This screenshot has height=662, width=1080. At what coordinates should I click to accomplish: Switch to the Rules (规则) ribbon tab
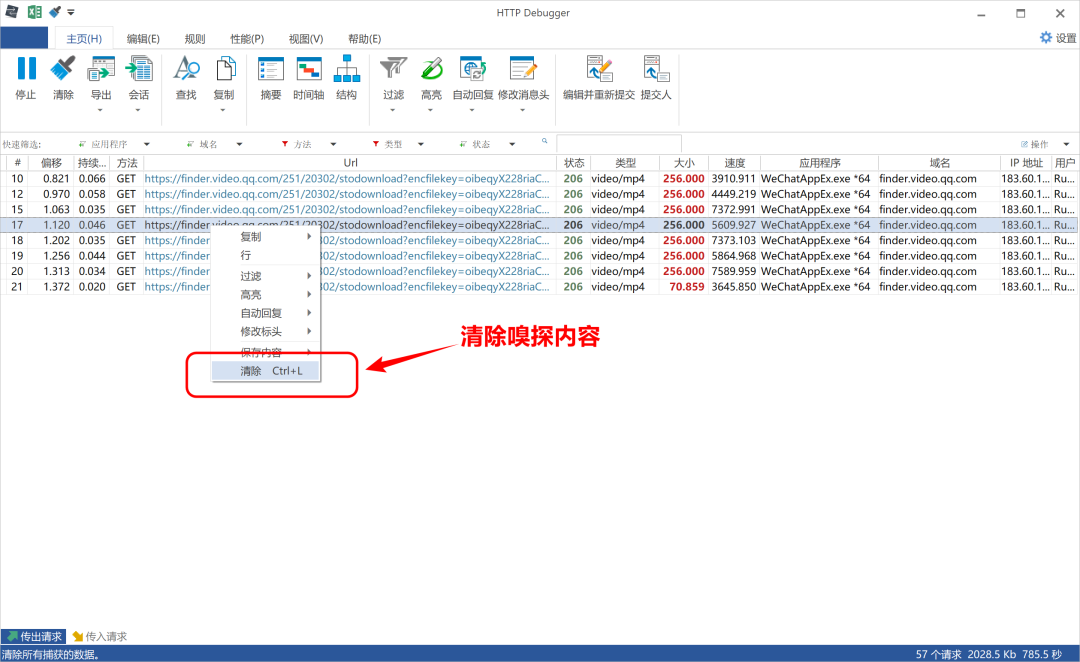(x=195, y=39)
